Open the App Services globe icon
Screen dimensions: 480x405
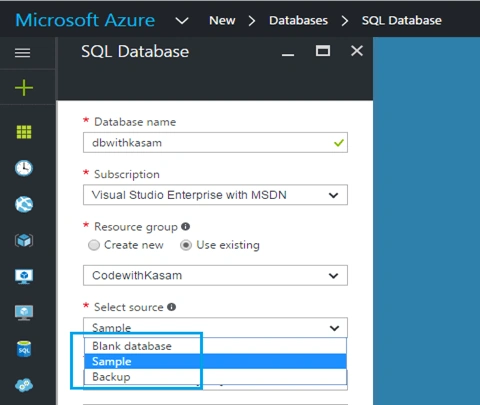click(x=24, y=204)
